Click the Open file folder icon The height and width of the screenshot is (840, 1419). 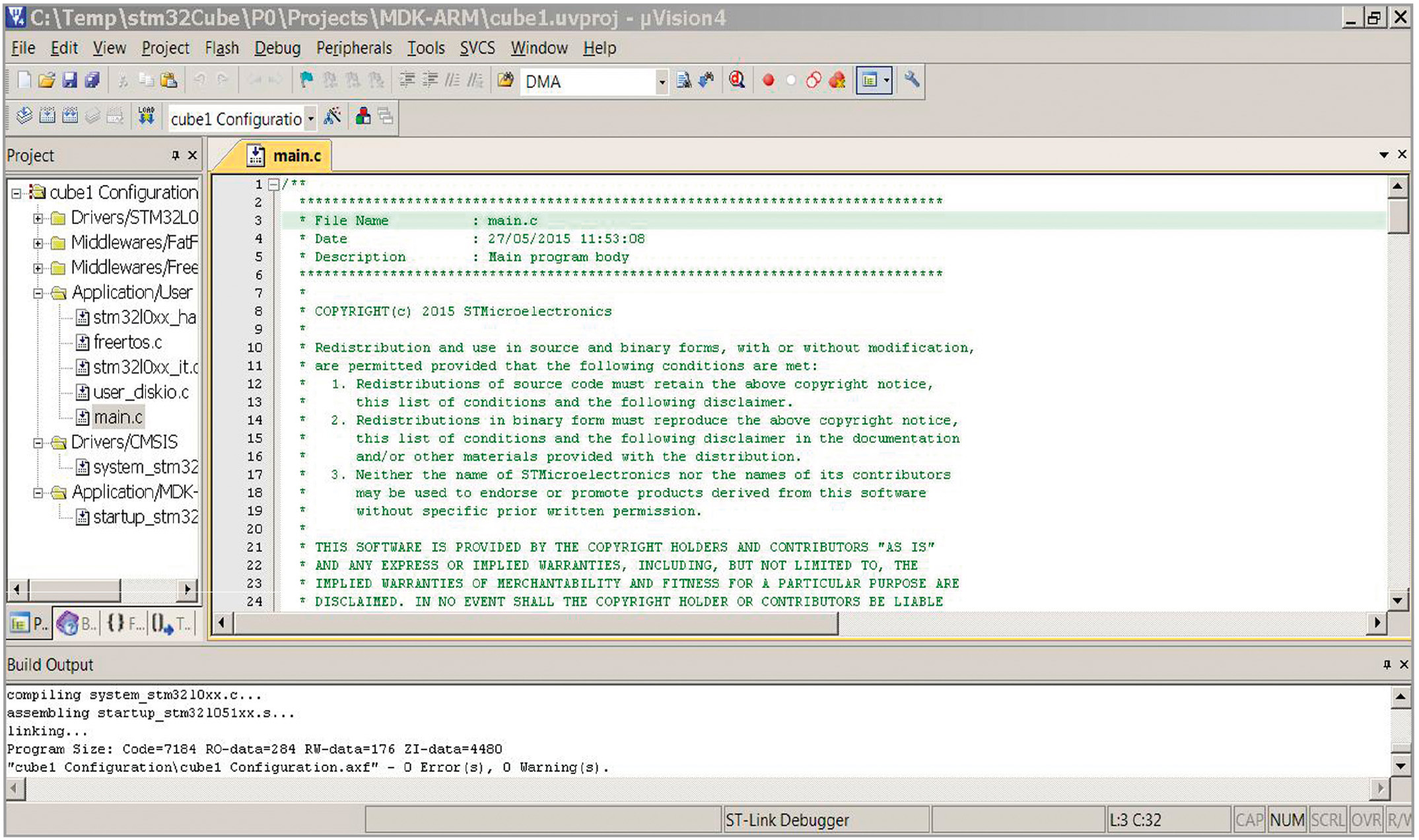46,81
